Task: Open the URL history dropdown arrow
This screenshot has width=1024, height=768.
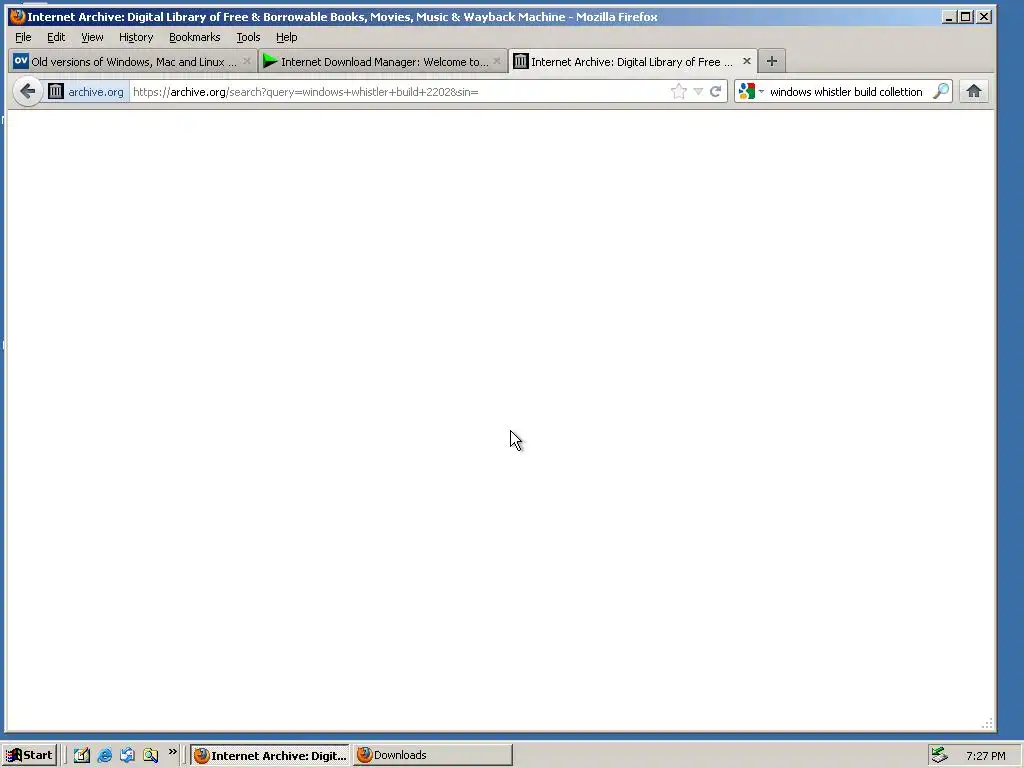Action: click(698, 91)
